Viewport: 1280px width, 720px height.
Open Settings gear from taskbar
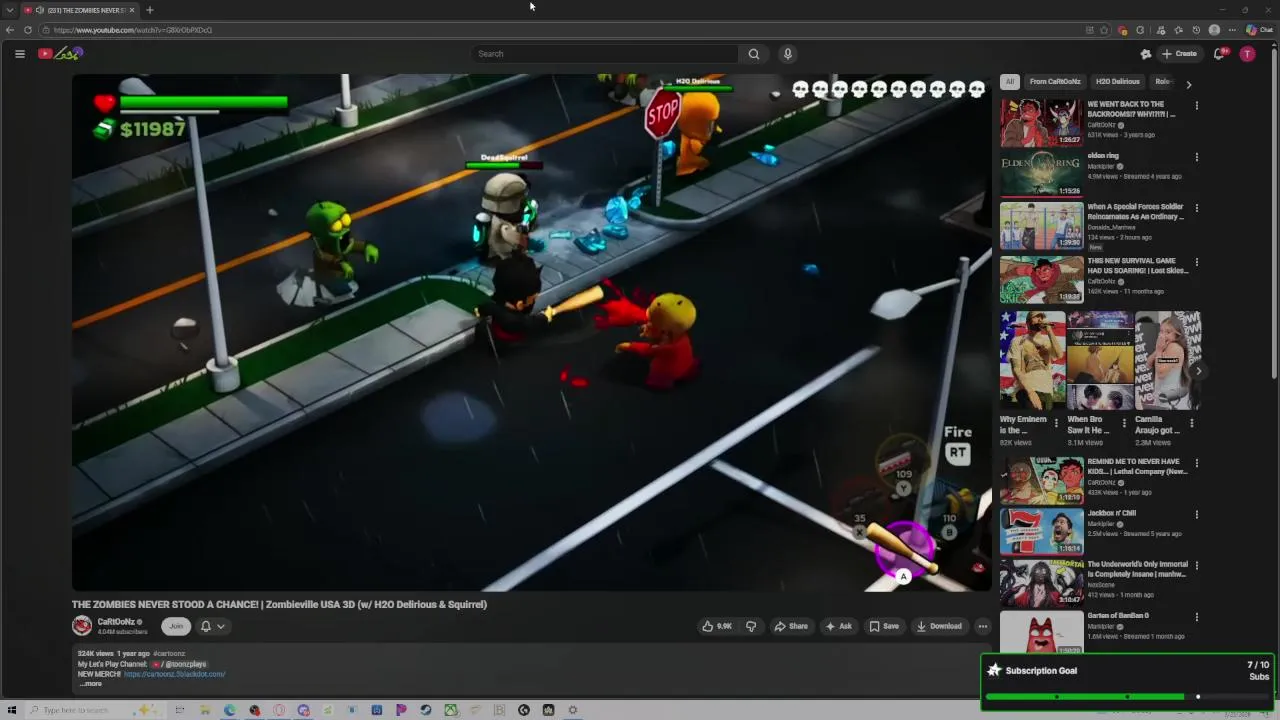(573, 710)
